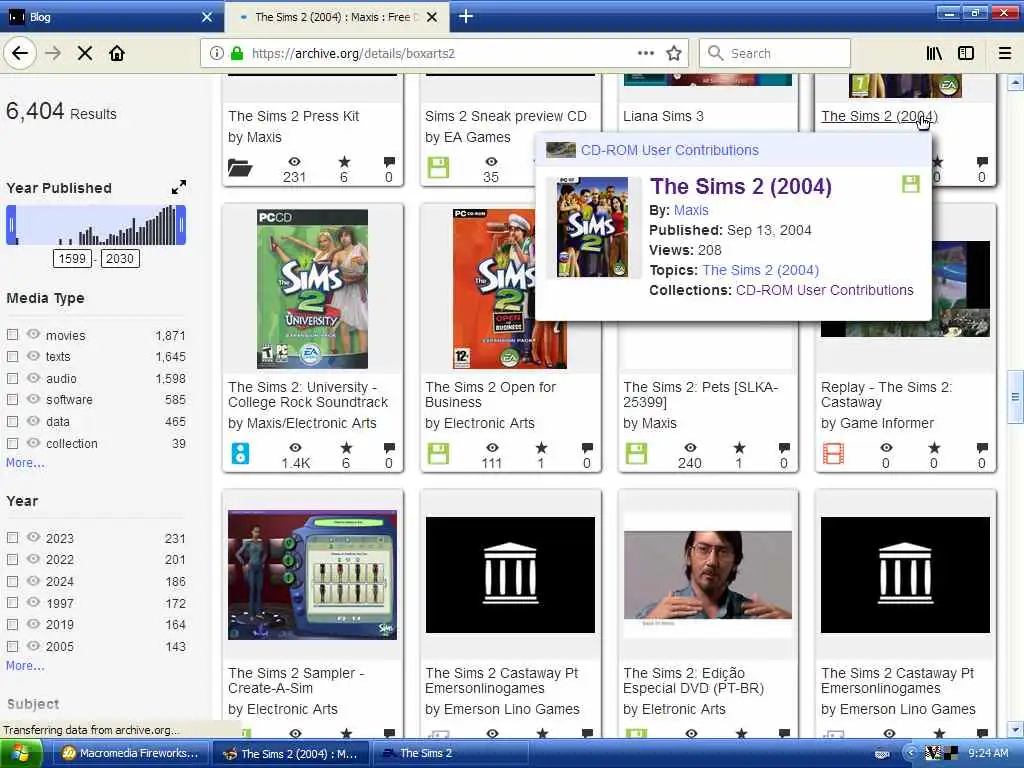The width and height of the screenshot is (1024, 768).
Task: Open Maxis author link in popup
Action: pos(691,210)
